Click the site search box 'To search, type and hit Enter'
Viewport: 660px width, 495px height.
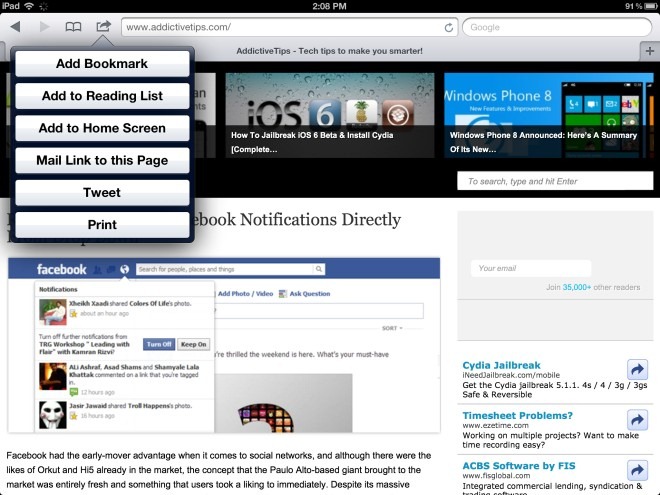pyautogui.click(x=555, y=181)
